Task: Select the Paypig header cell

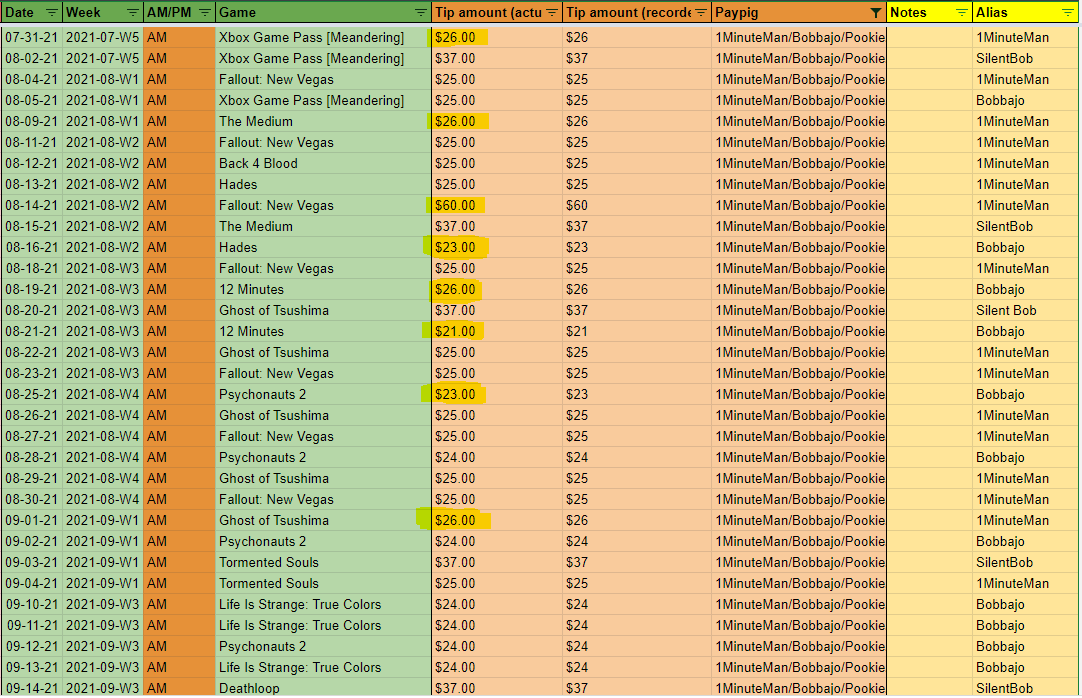Action: (x=798, y=12)
